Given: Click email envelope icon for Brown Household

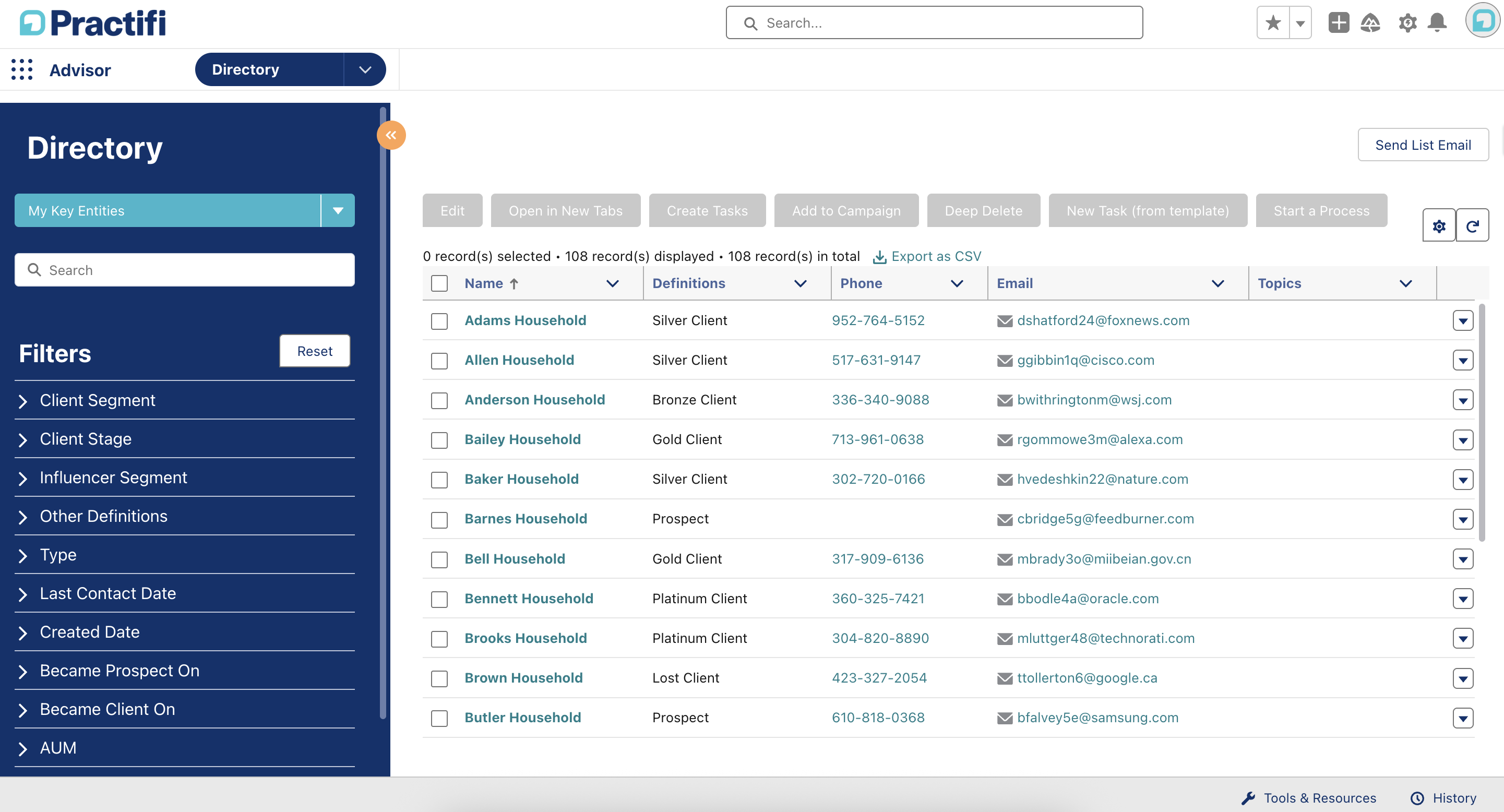Looking at the screenshot, I should [1005, 678].
